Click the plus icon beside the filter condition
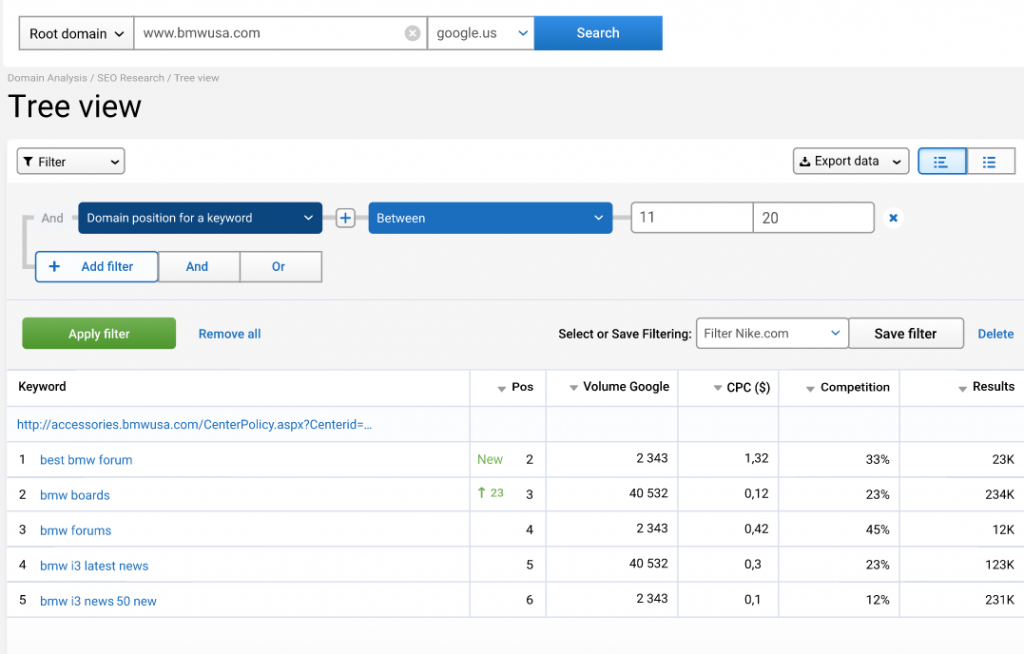This screenshot has height=654, width=1024. tap(345, 217)
